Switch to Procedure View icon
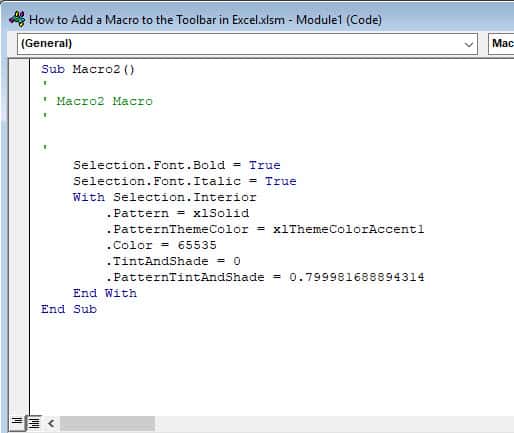The image size is (514, 433). [17, 422]
